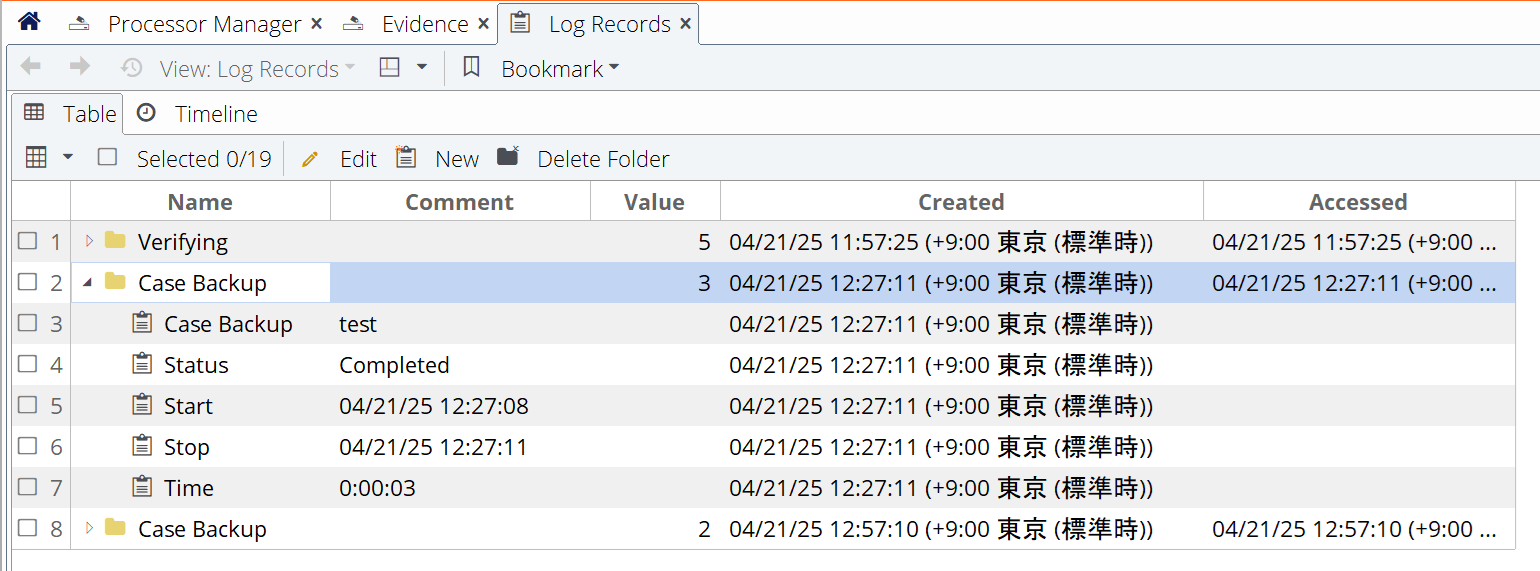Switch to the Processor Manager tab
This screenshot has width=1540, height=571.
coord(204,24)
